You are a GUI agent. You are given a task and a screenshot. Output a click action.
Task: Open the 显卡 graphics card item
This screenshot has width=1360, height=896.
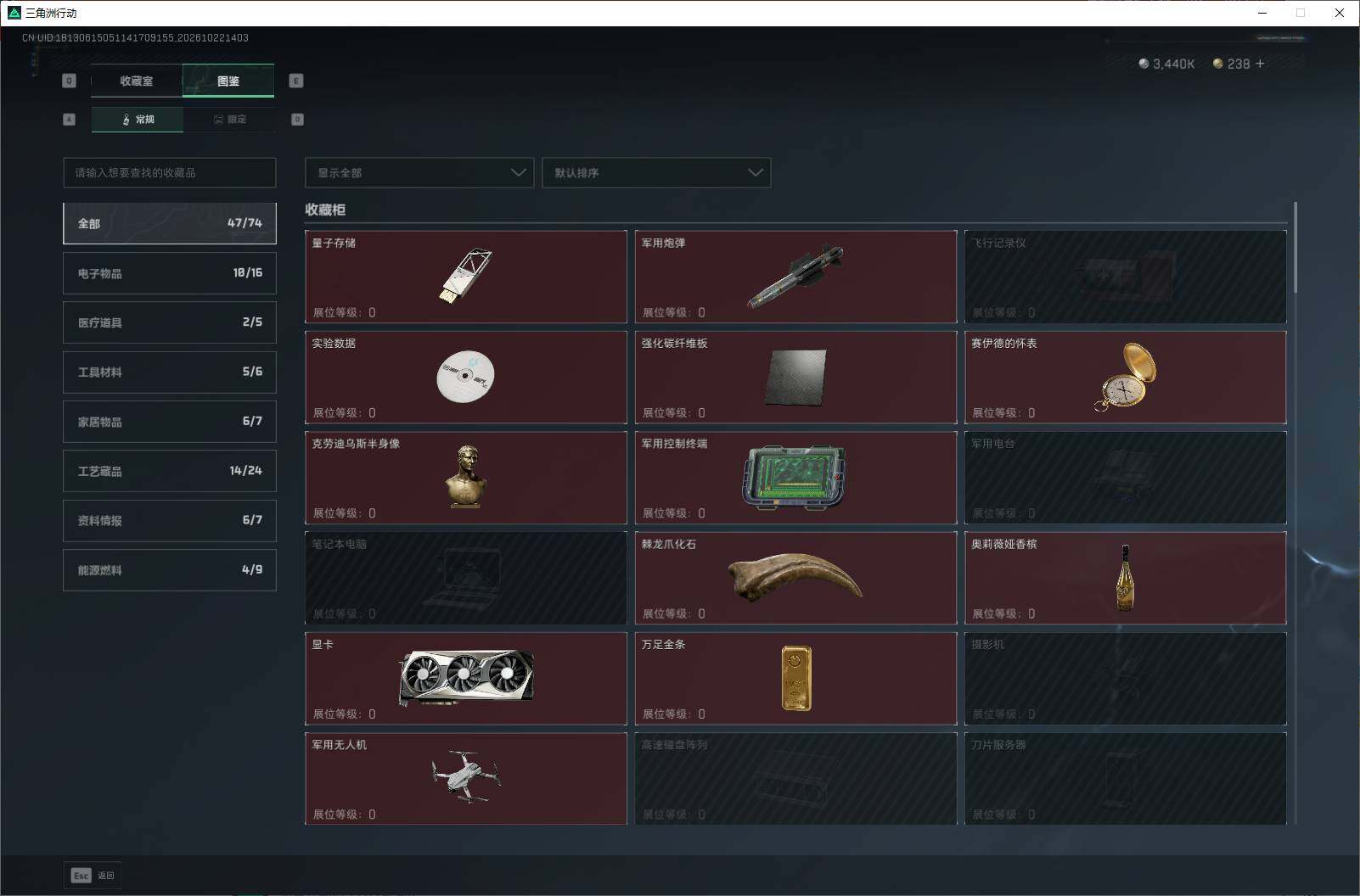coord(466,678)
